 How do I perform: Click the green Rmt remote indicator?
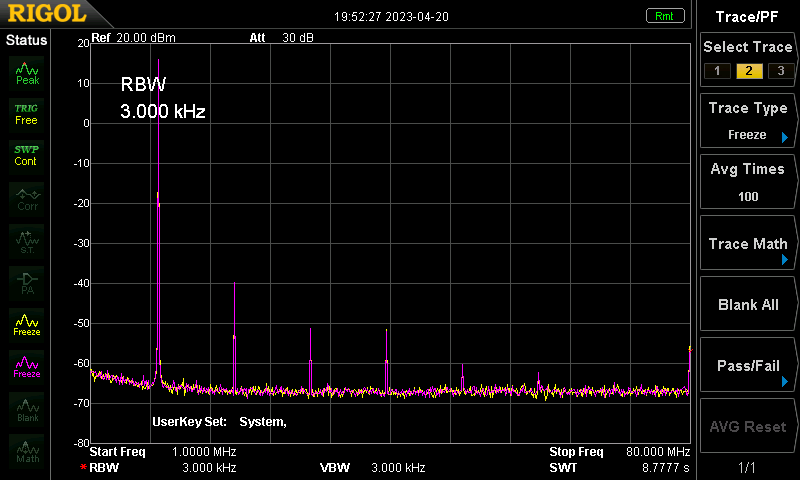click(x=665, y=16)
